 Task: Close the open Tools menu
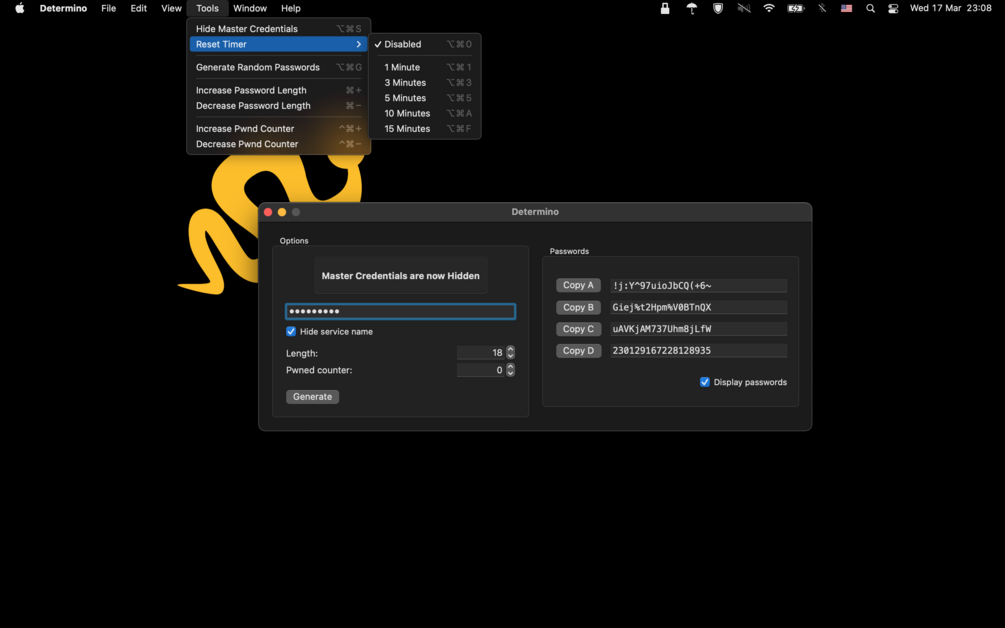(x=207, y=8)
